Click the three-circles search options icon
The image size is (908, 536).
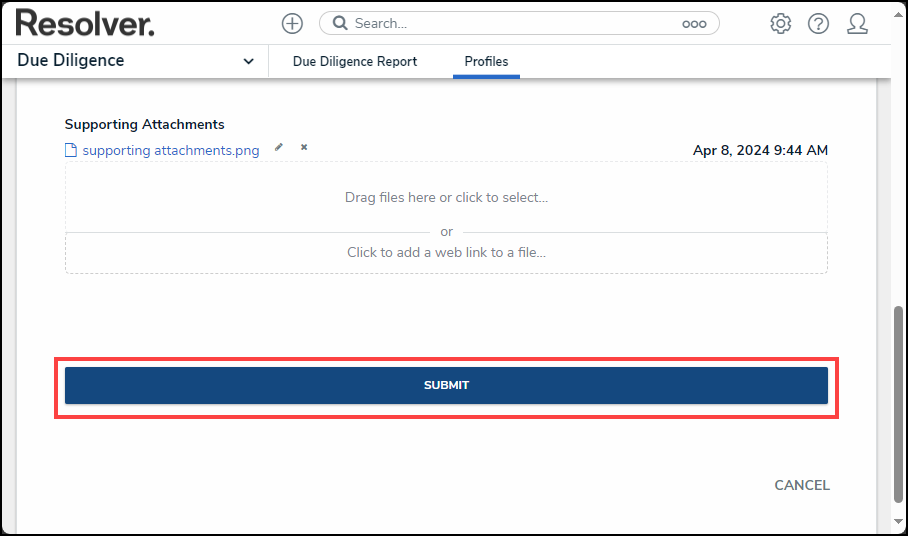(694, 24)
